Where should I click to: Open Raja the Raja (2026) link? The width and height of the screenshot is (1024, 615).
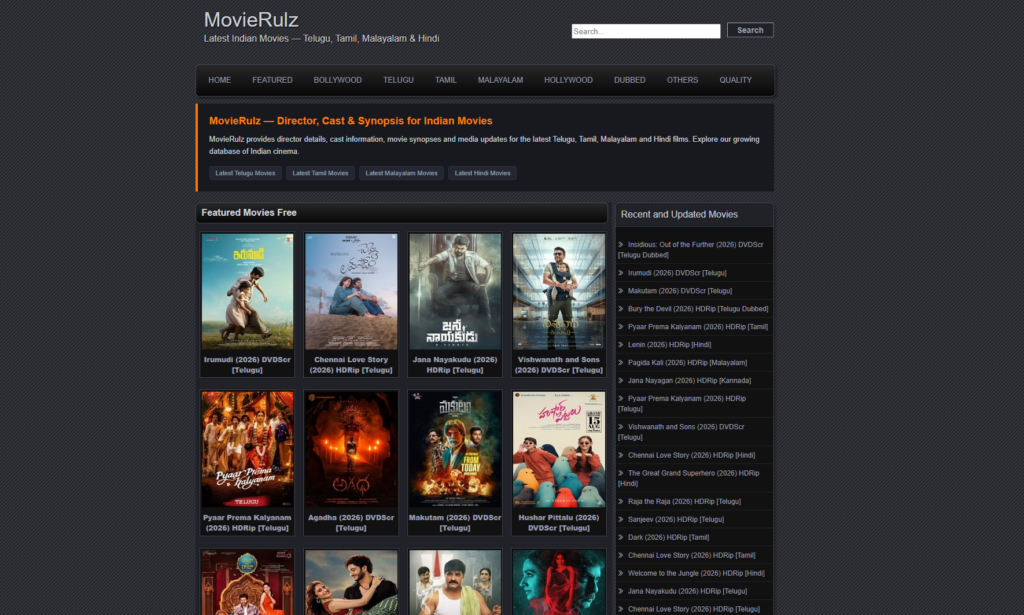(684, 502)
